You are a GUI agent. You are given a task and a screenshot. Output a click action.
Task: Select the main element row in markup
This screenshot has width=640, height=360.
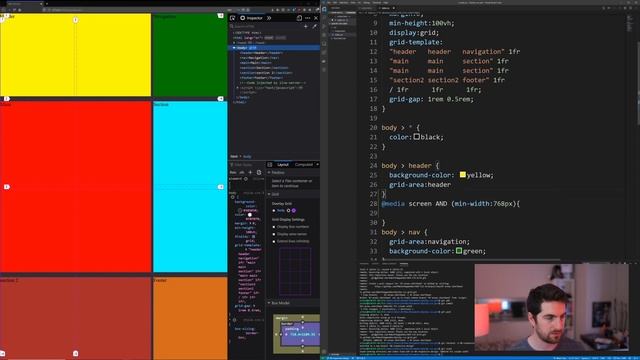pyautogui.click(x=256, y=63)
